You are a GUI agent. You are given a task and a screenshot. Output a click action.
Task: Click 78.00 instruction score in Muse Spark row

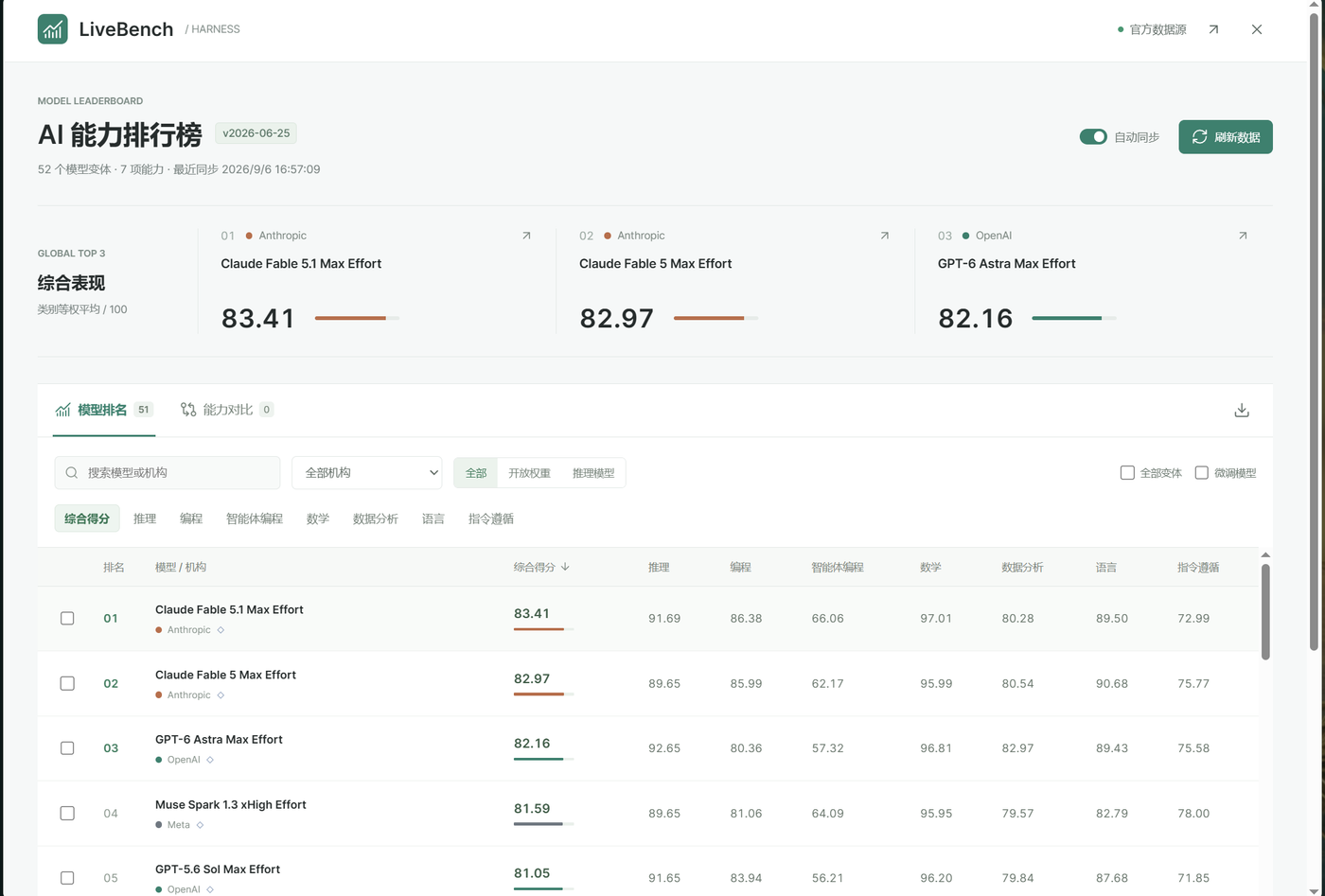[1193, 814]
